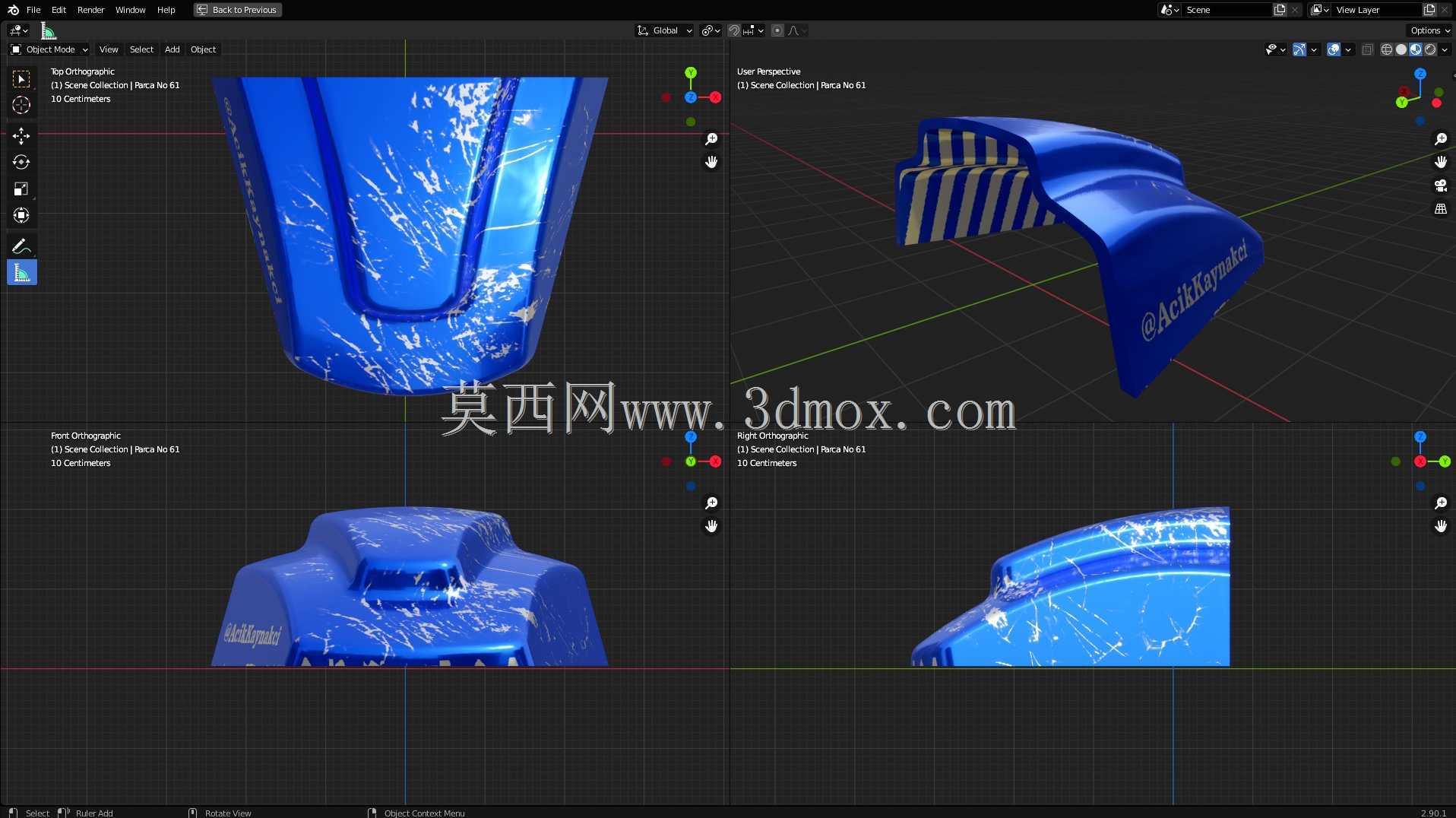Browse scenes dropdown icon
Screen dimensions: 1456x818
point(1170,10)
